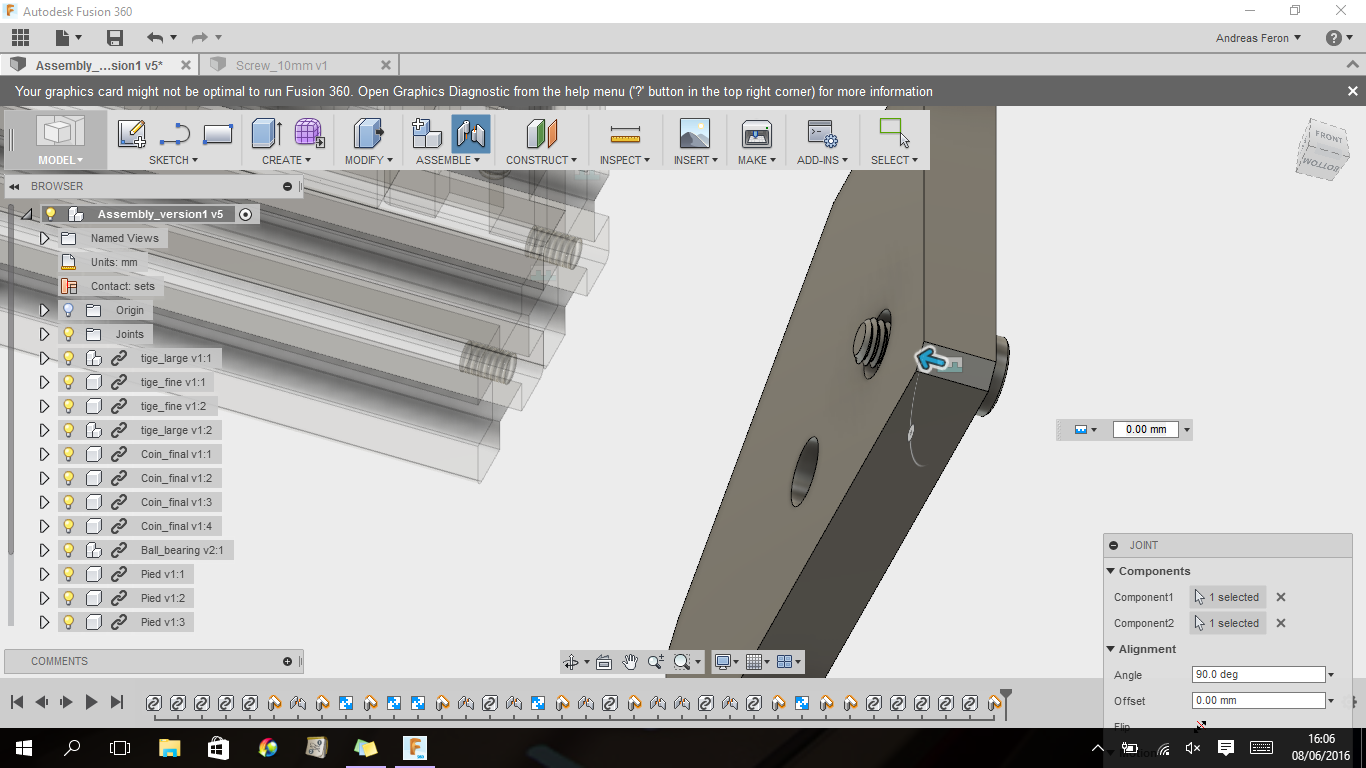1366x768 pixels.
Task: Toggle visibility bulb for Ball_bearing v2:1
Action: tap(69, 550)
